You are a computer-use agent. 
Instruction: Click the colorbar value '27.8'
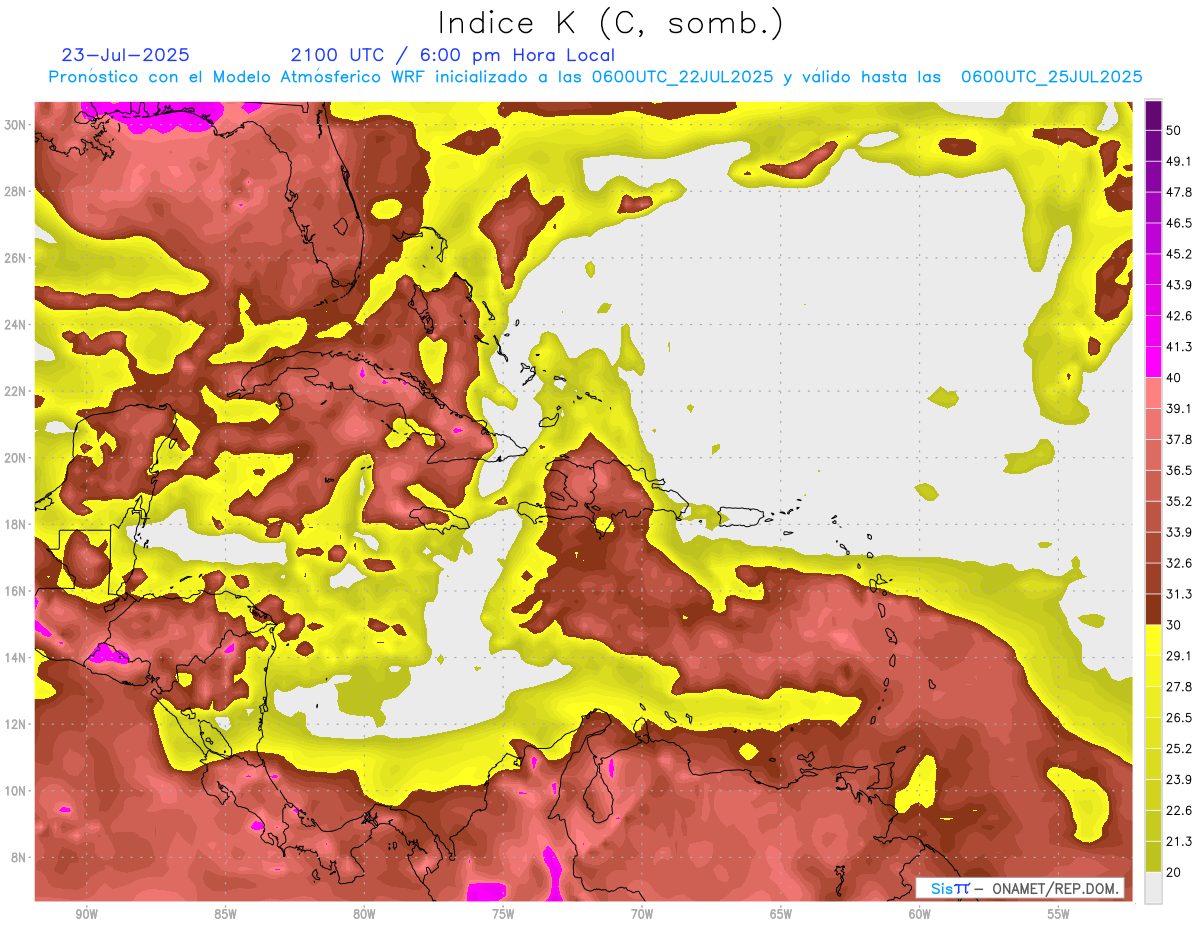[1179, 687]
